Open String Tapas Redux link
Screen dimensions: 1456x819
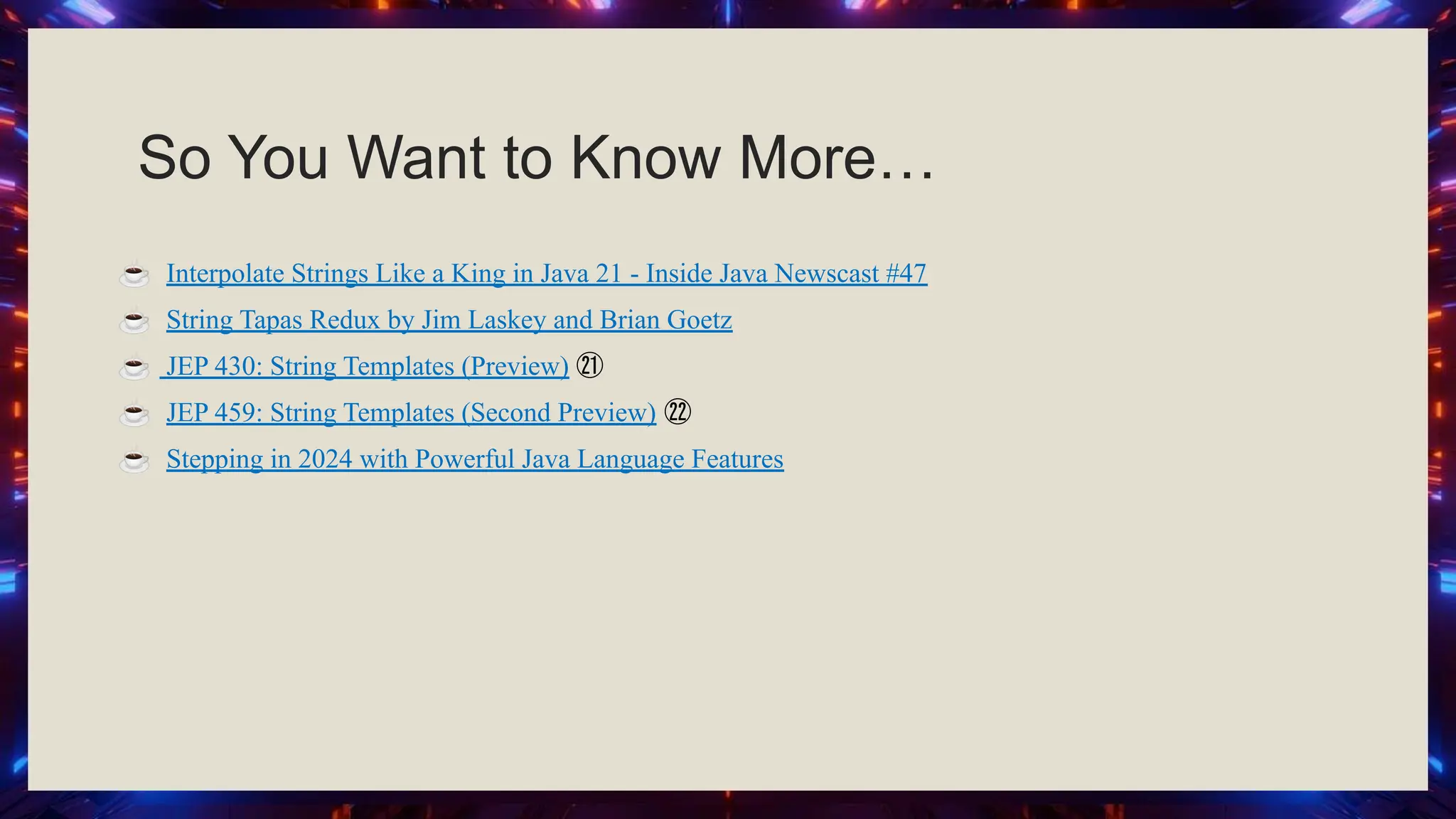pos(449,320)
